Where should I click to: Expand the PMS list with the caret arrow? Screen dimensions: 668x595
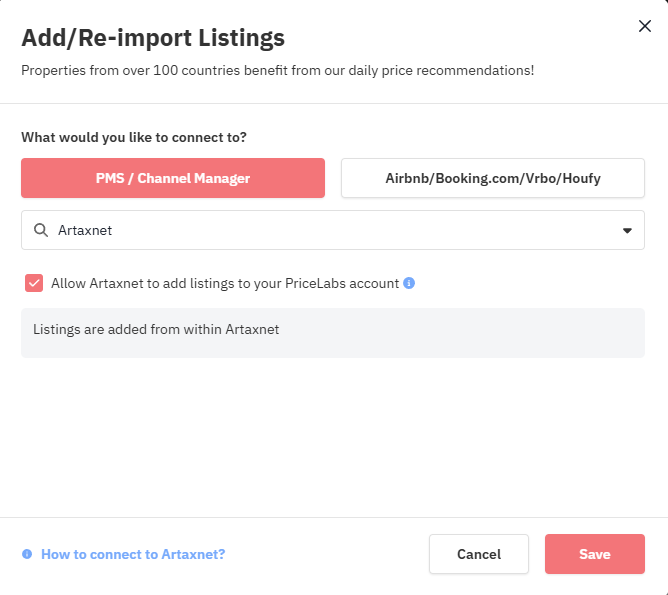627,230
